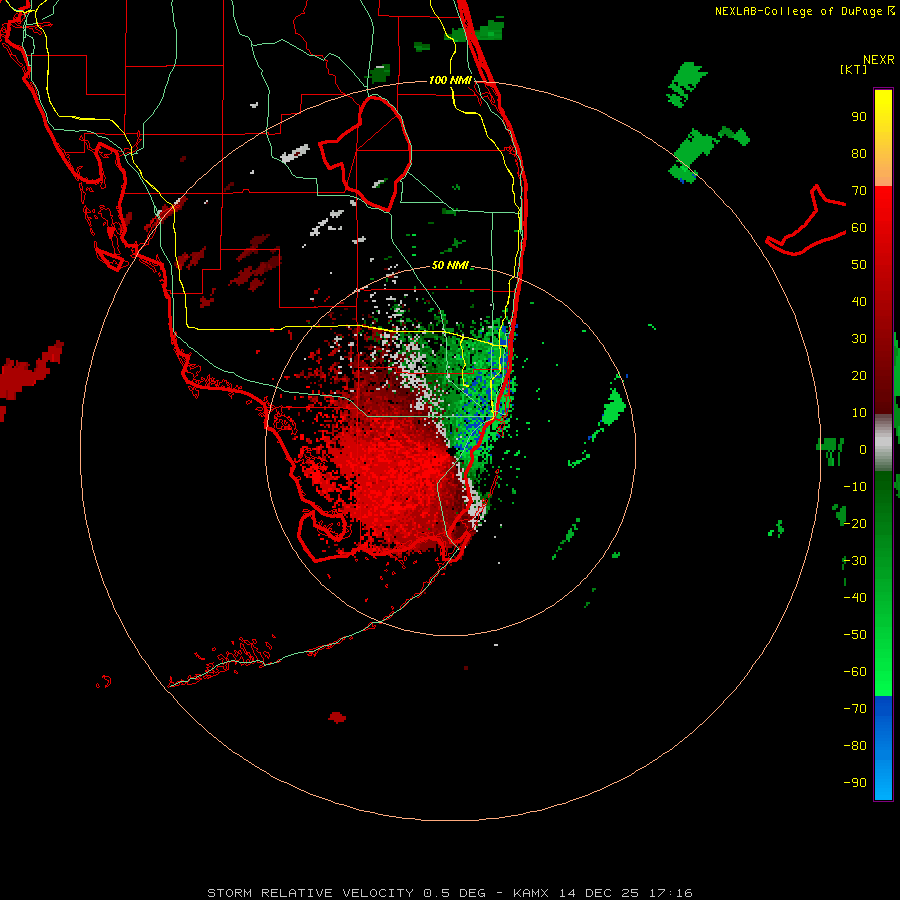Viewport: 900px width, 900px height.
Task: Click the Storm Relative Velocity product title
Action: pos(310,893)
